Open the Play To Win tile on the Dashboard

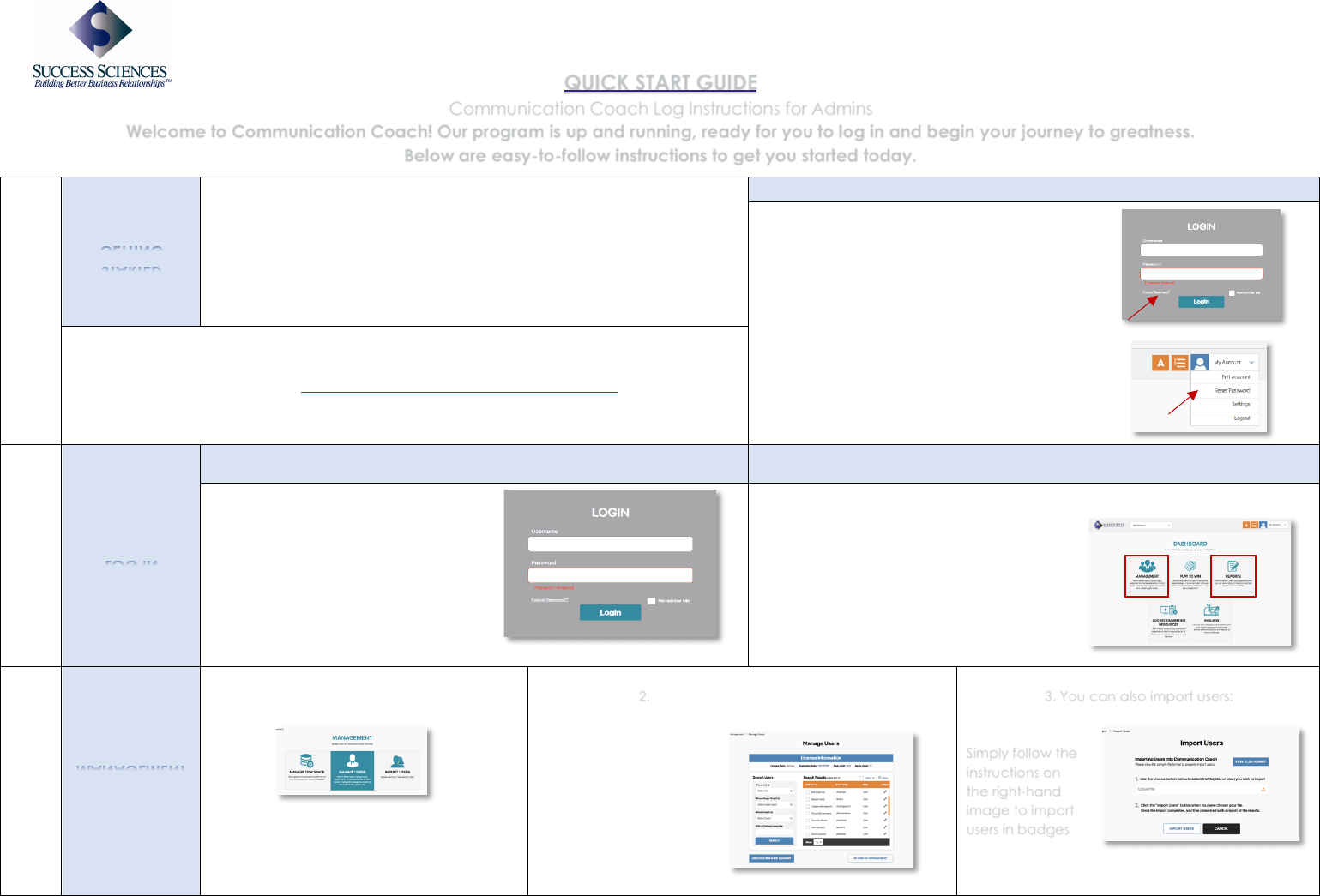pos(1190,576)
